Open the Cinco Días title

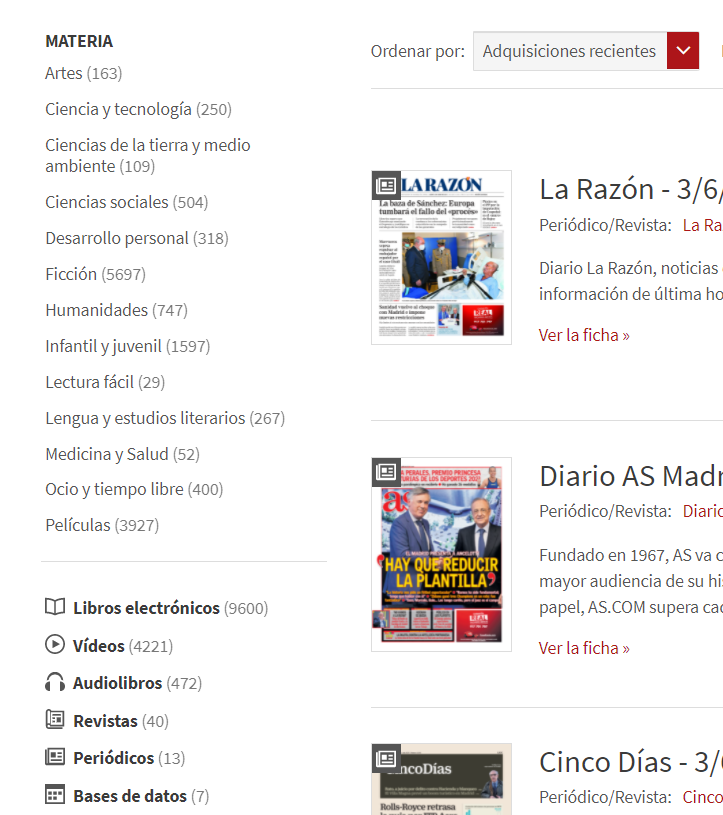click(x=631, y=763)
